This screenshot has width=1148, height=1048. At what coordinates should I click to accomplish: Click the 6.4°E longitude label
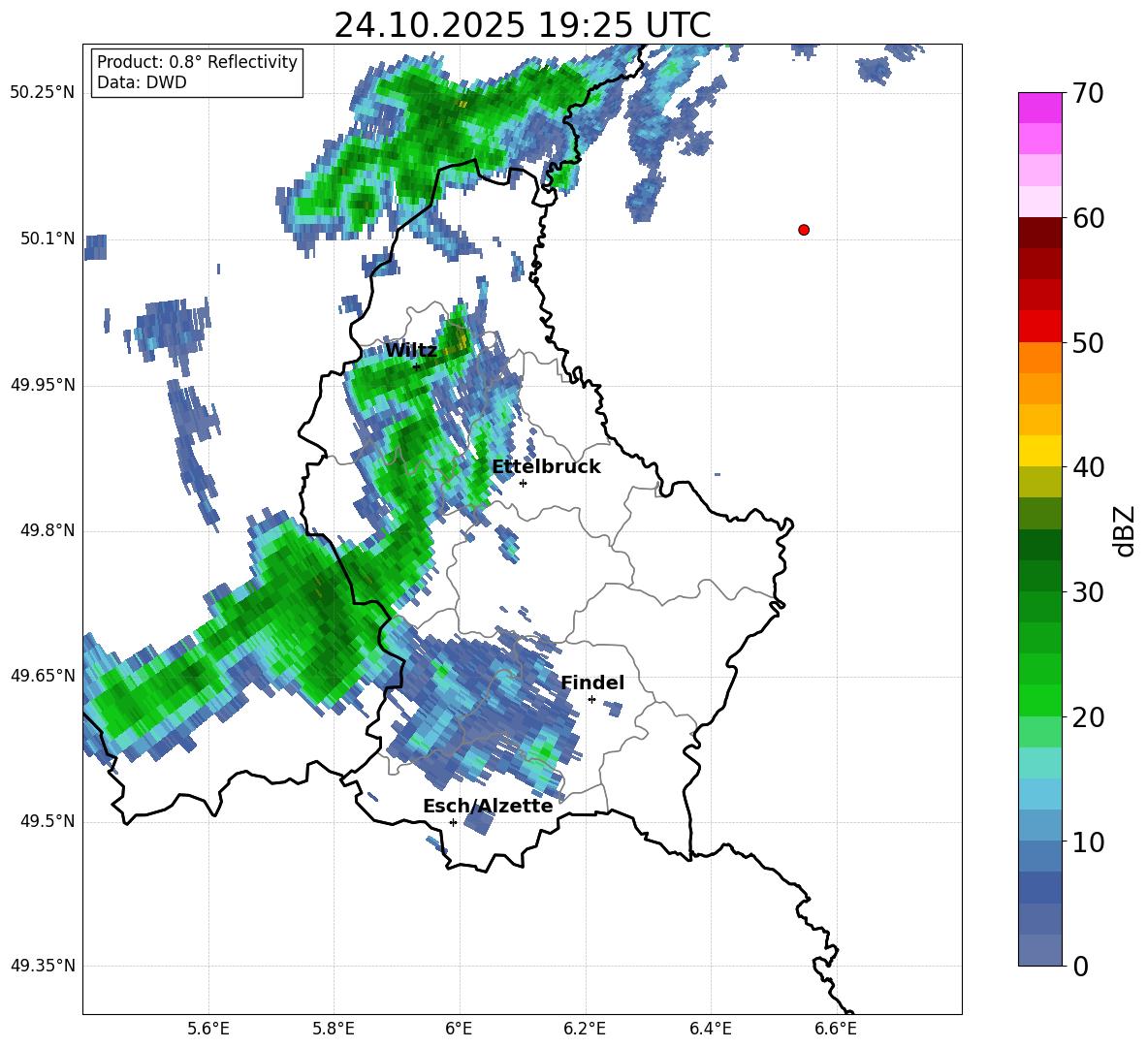[x=710, y=1029]
